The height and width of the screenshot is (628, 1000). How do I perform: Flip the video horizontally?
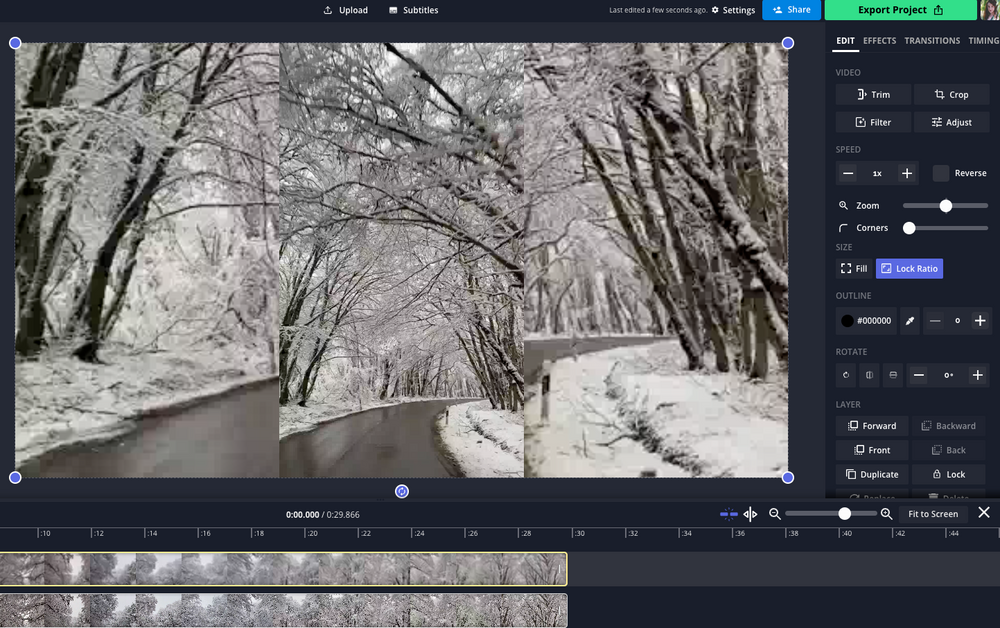tap(871, 375)
